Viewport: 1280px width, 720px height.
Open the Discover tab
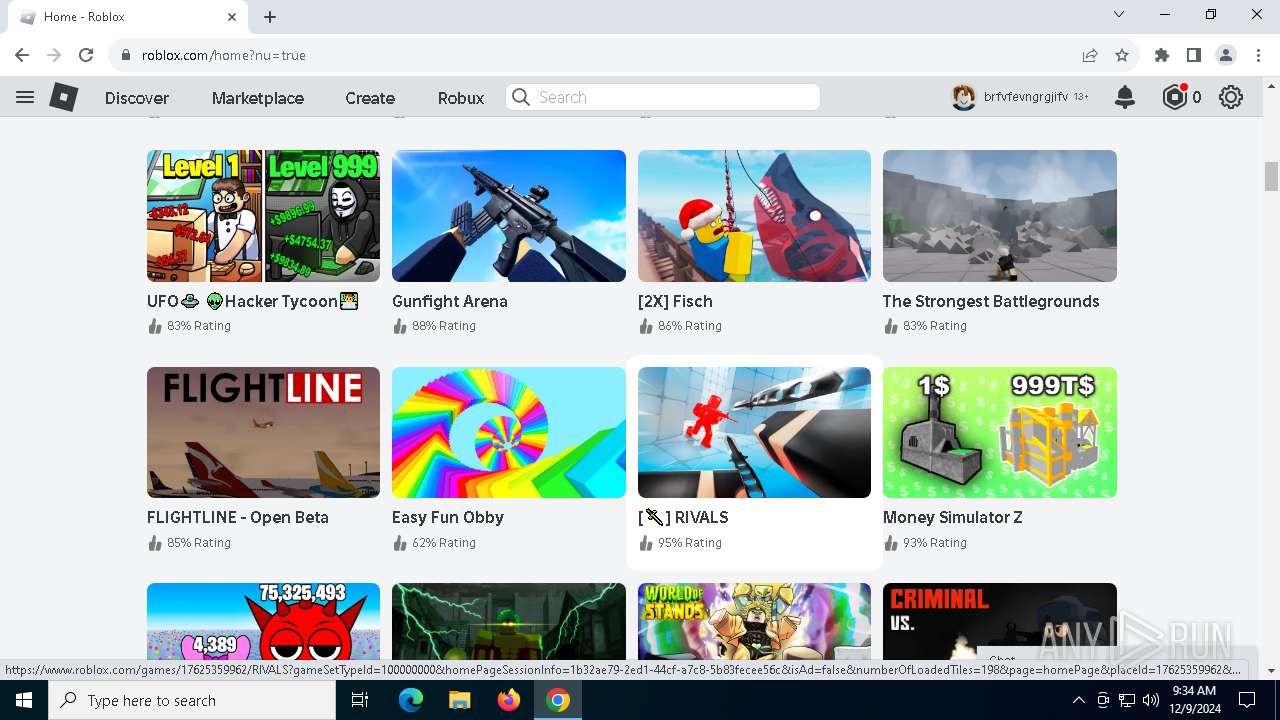tap(137, 98)
